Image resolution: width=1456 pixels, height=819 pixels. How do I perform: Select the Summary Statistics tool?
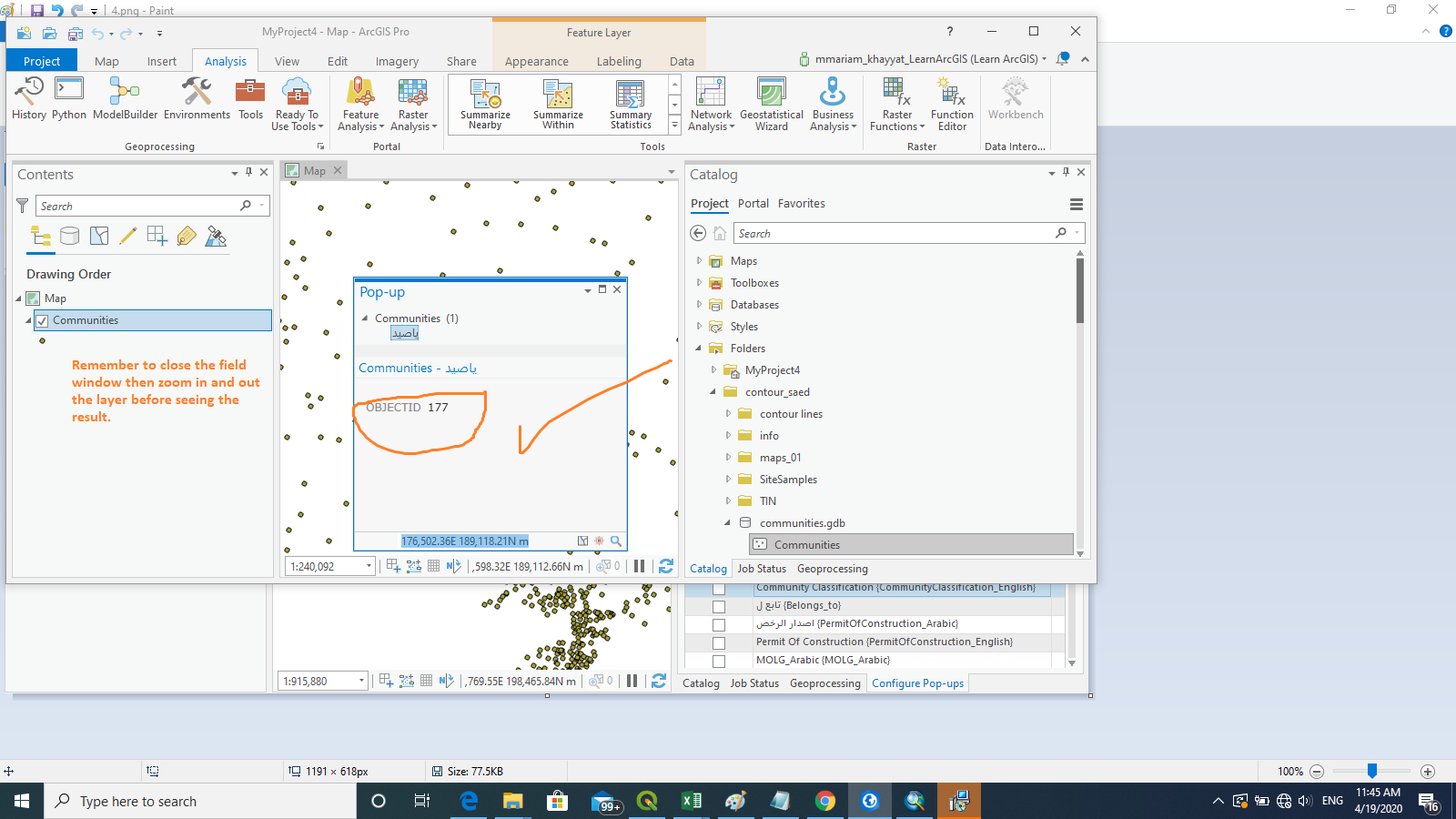tap(631, 104)
